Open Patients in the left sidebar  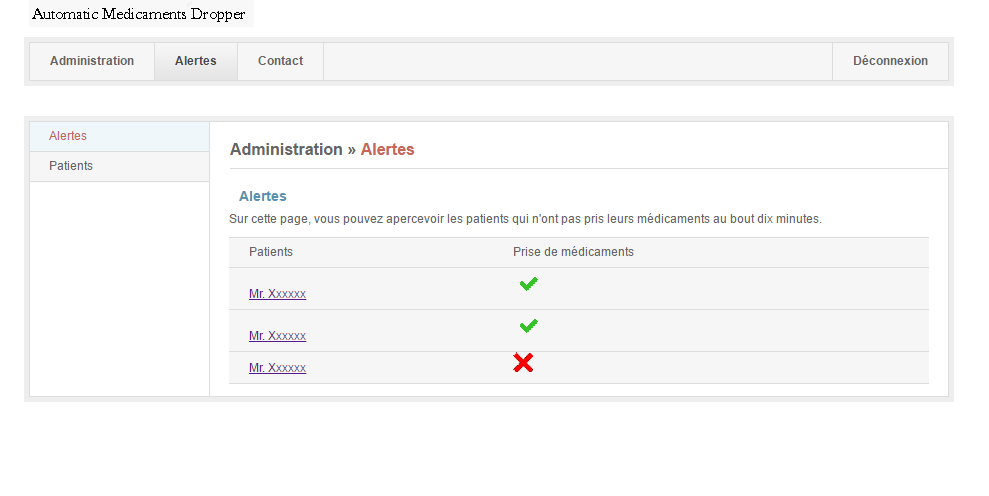pos(71,166)
